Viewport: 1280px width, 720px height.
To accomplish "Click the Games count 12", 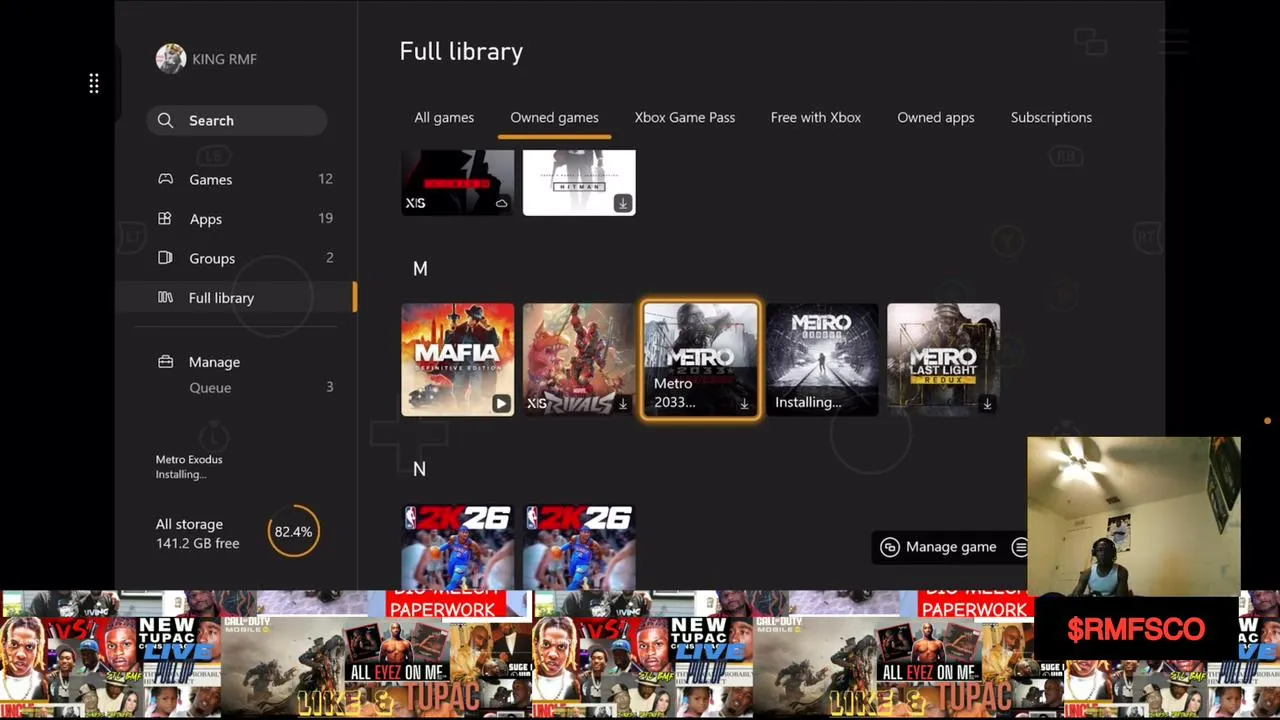I will pyautogui.click(x=325, y=178).
